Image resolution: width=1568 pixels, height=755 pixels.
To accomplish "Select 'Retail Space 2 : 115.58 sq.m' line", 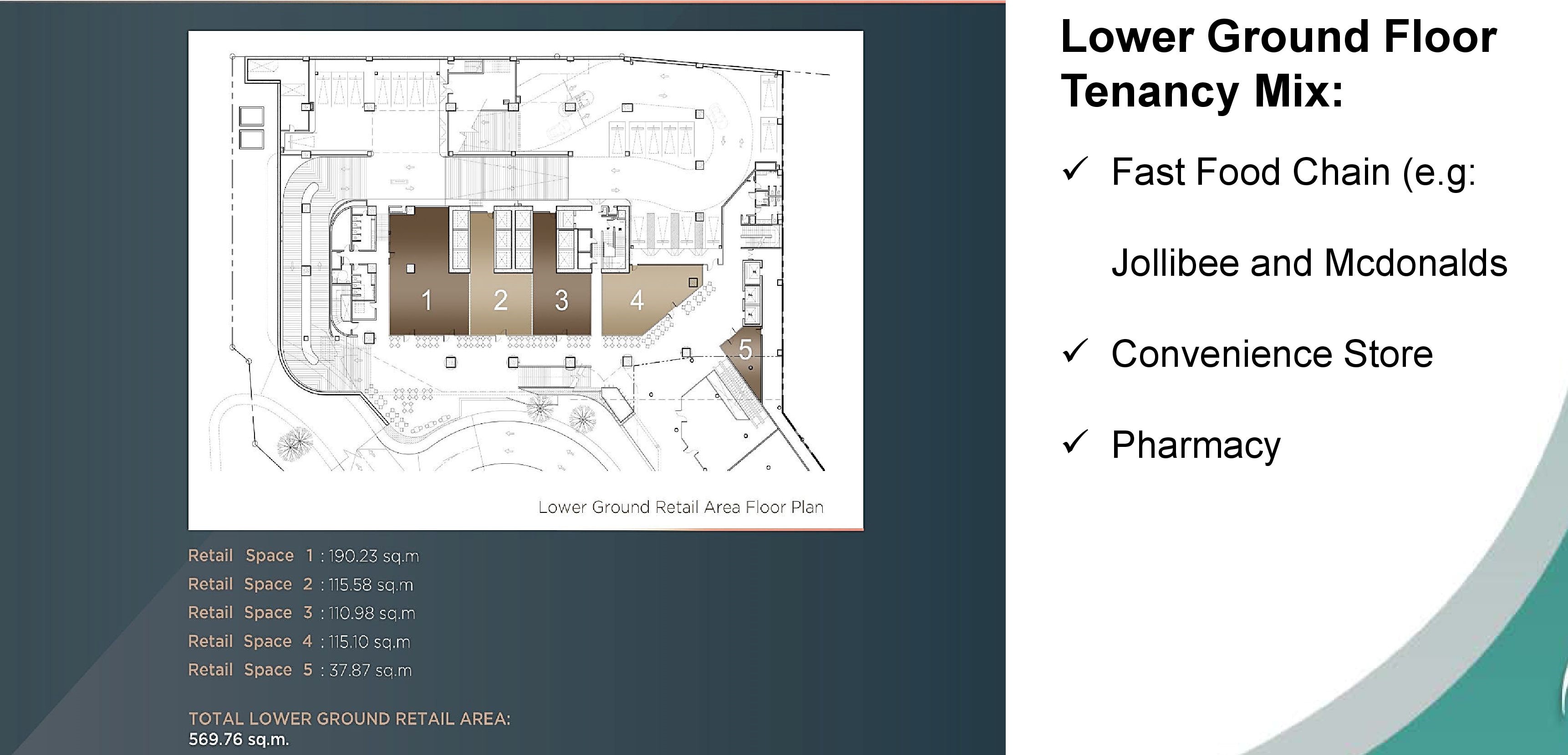I will point(300,585).
